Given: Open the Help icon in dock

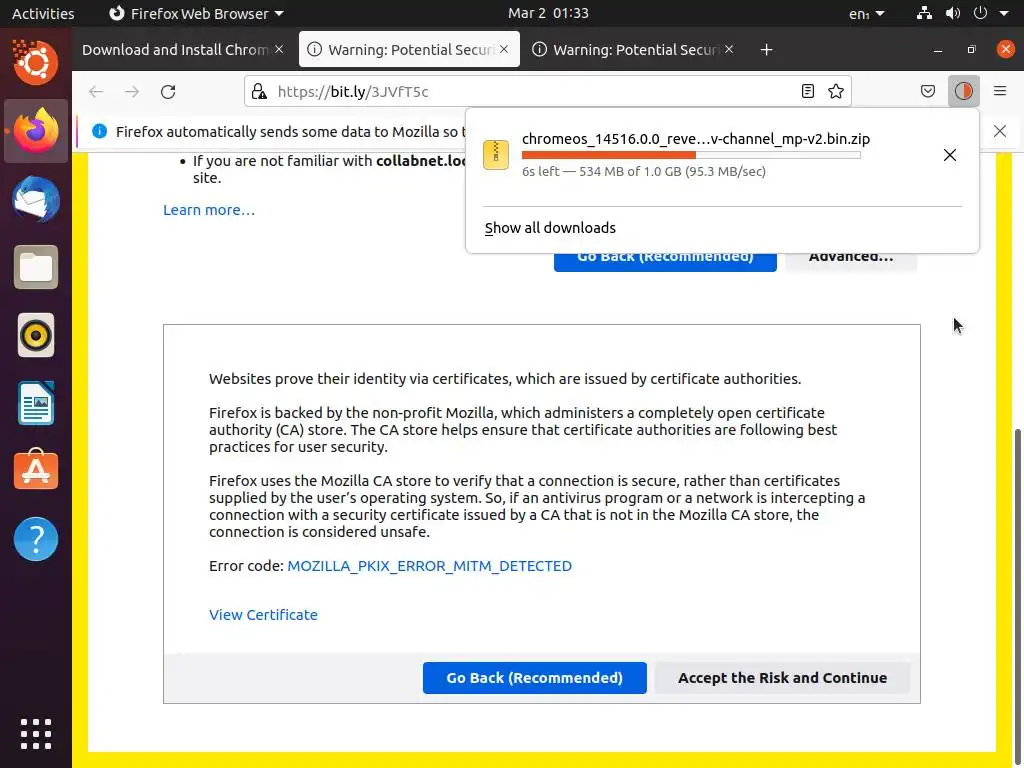Looking at the screenshot, I should point(35,539).
